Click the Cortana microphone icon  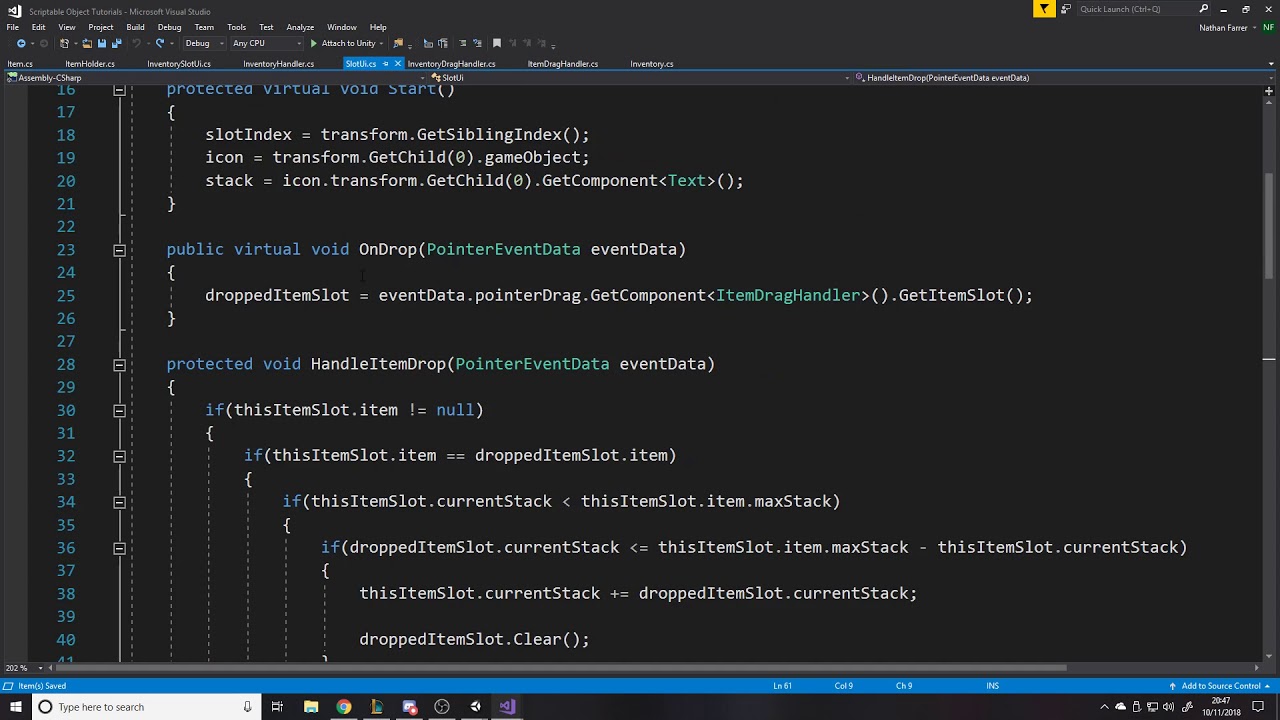point(247,707)
